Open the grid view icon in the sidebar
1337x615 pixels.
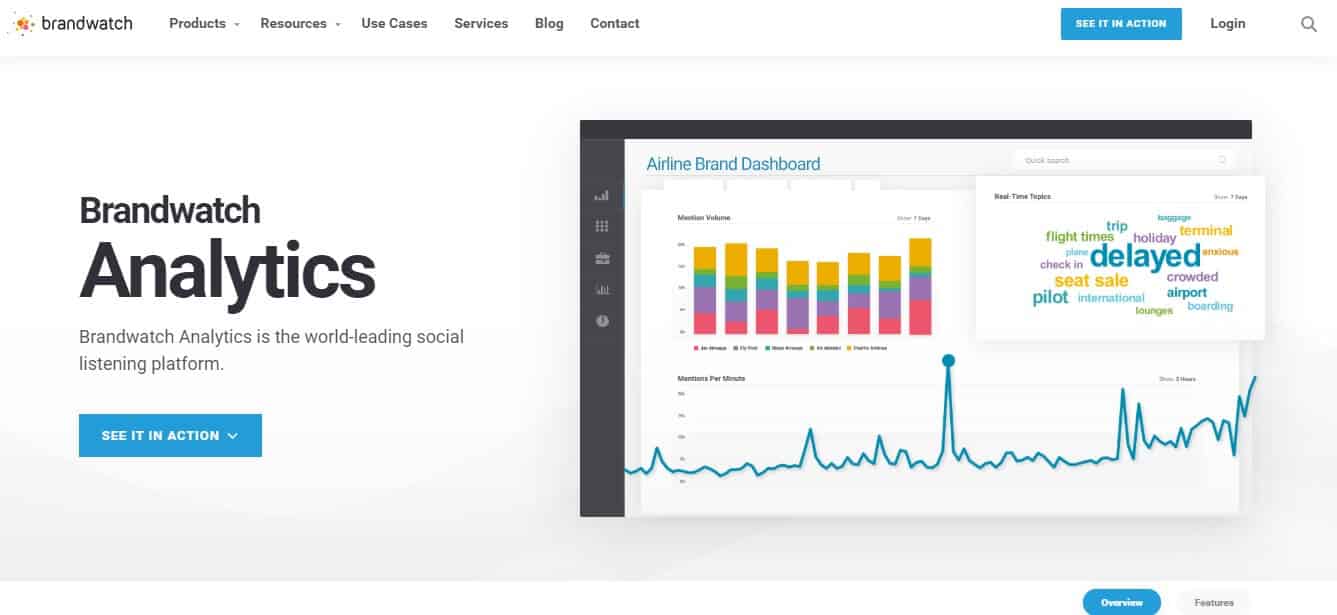pyautogui.click(x=603, y=225)
